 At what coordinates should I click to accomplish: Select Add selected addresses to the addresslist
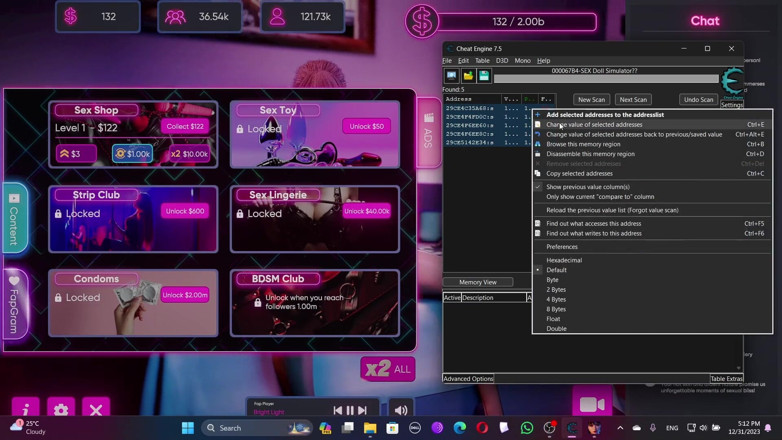click(652, 115)
